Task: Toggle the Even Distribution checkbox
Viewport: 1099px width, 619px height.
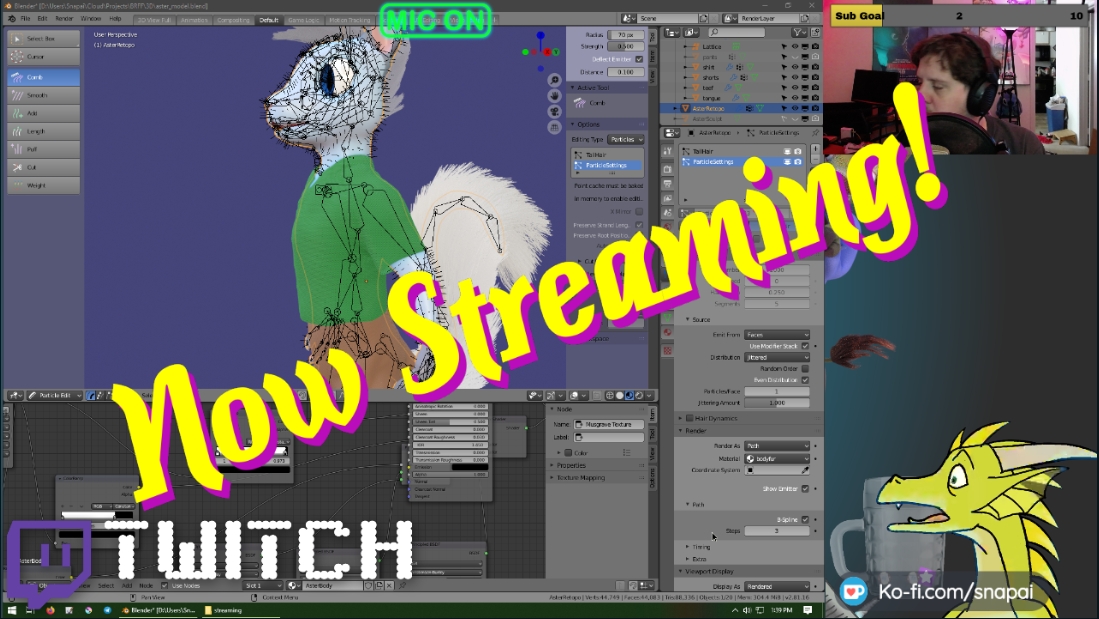Action: pos(805,379)
